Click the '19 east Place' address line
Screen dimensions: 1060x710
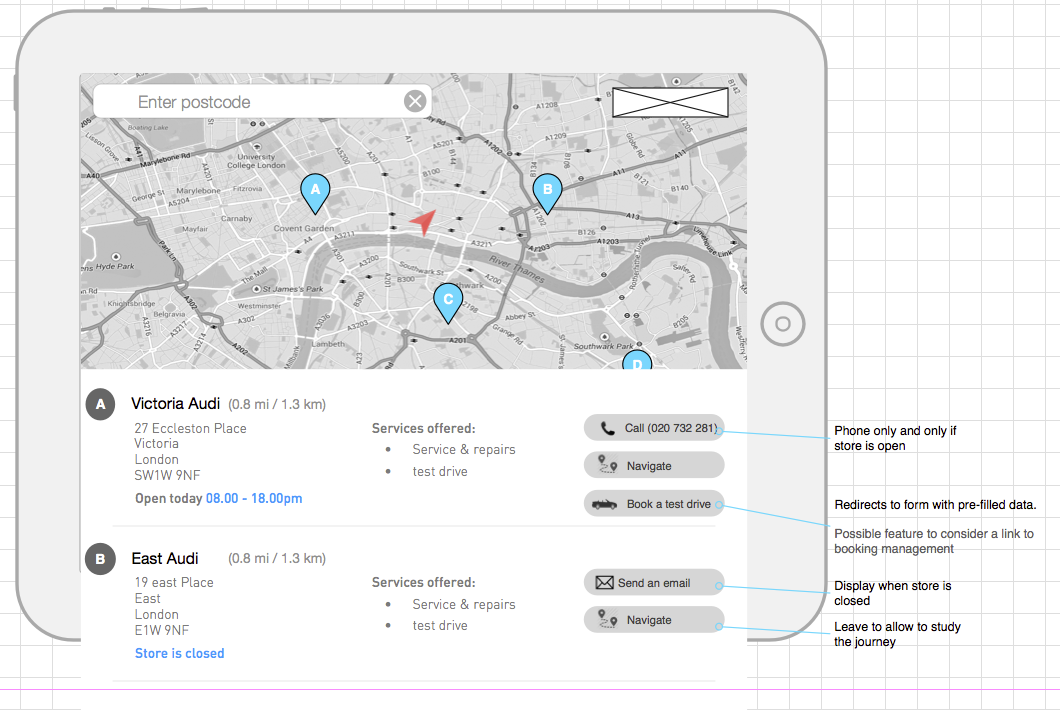point(174,582)
